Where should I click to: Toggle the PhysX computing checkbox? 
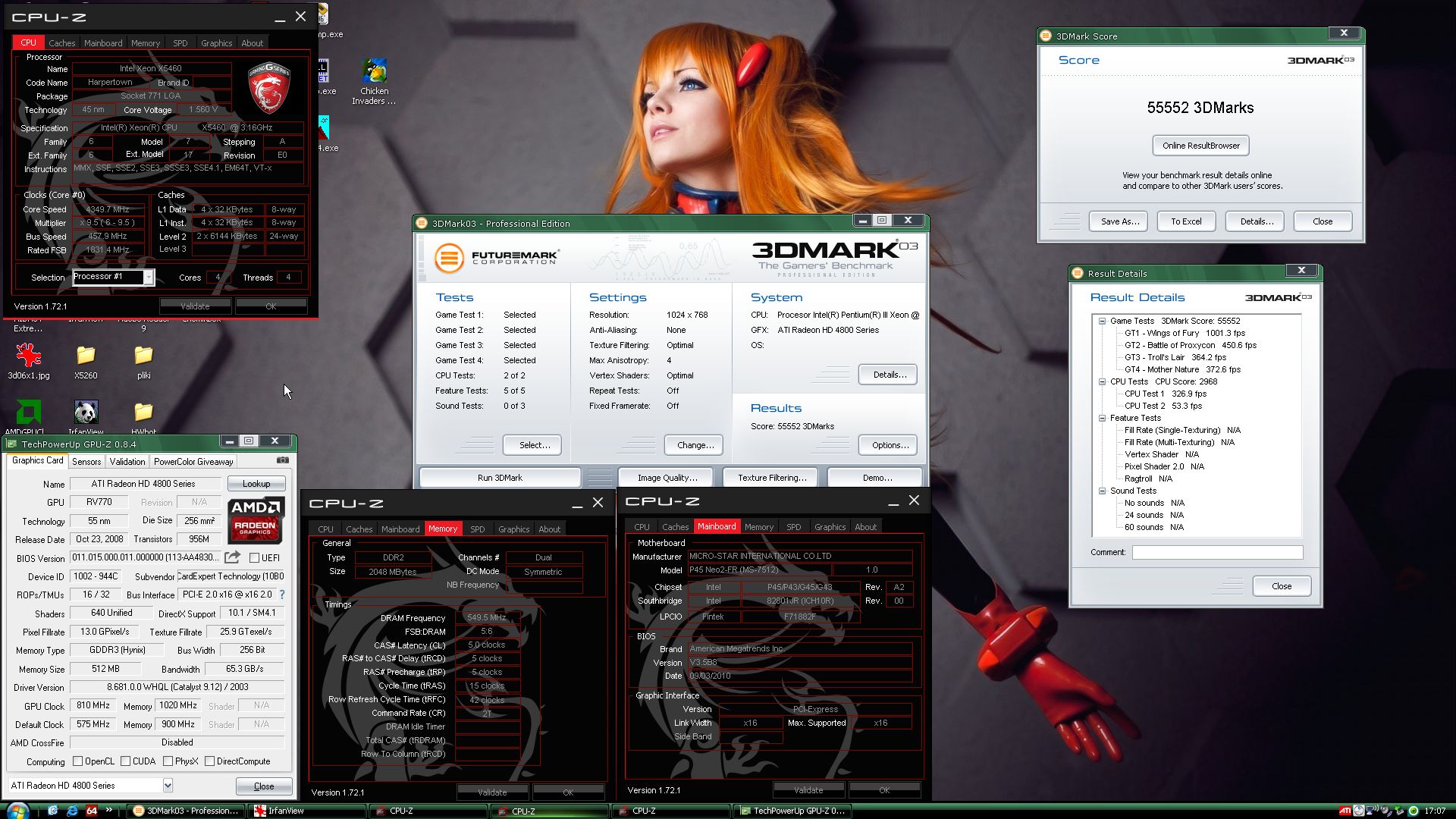click(x=168, y=761)
